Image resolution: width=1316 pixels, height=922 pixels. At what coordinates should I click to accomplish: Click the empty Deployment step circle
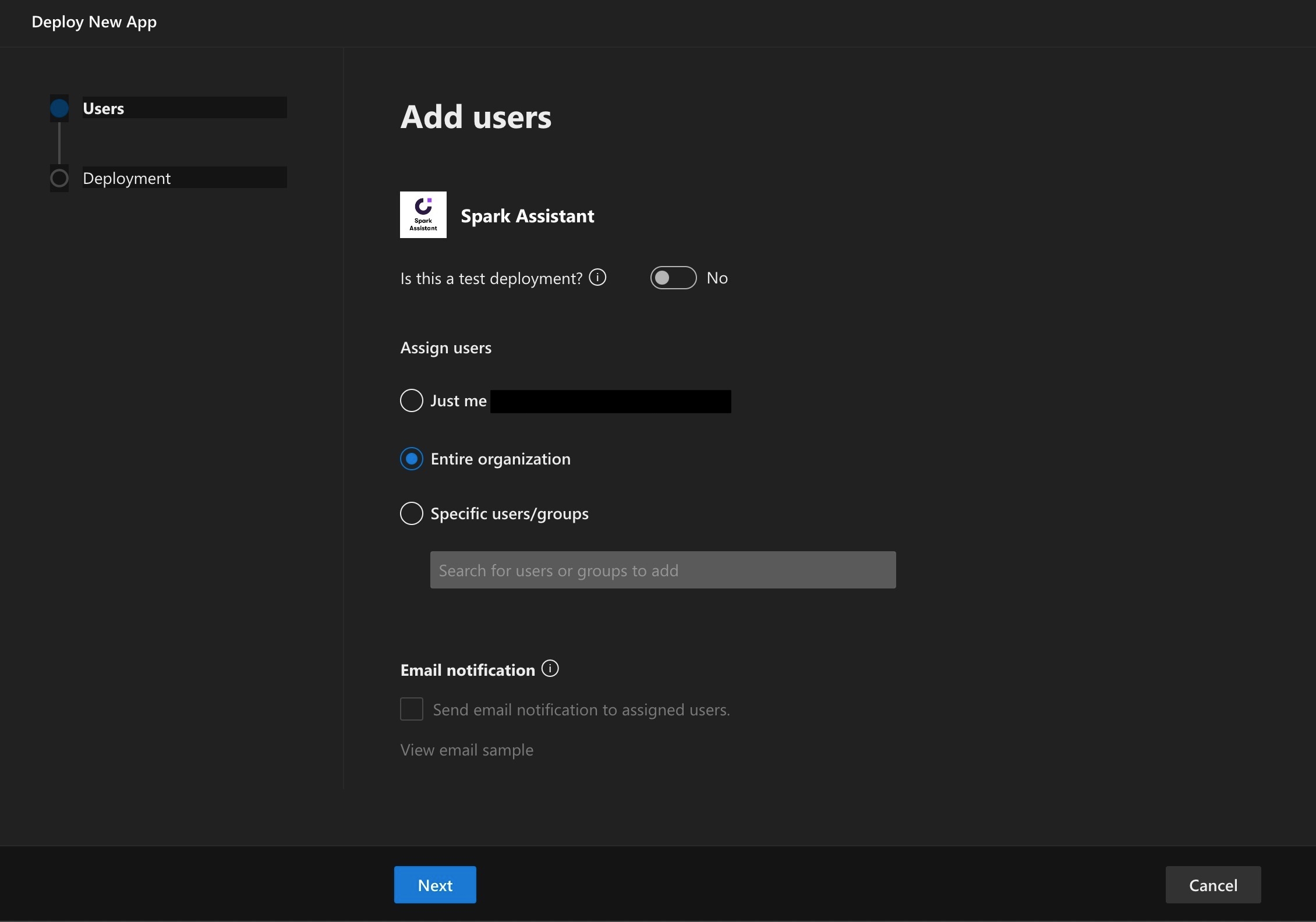pos(59,178)
